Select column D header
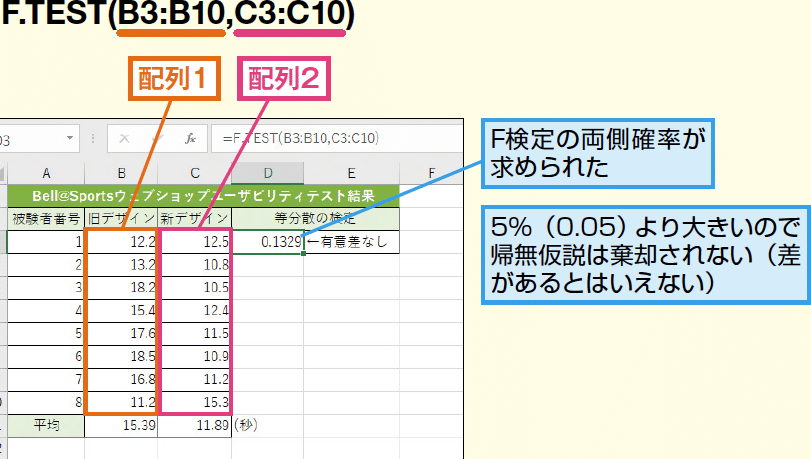The height and width of the screenshot is (459, 811). pyautogui.click(x=268, y=172)
